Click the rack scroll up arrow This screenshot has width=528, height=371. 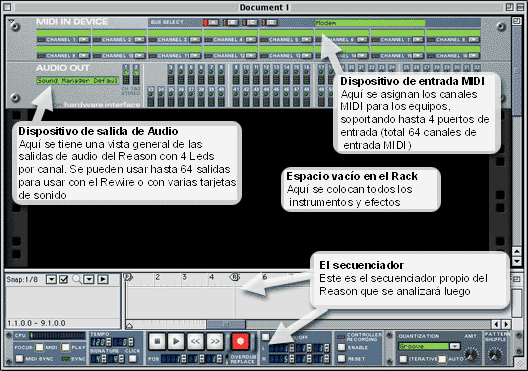pyautogui.click(x=517, y=251)
